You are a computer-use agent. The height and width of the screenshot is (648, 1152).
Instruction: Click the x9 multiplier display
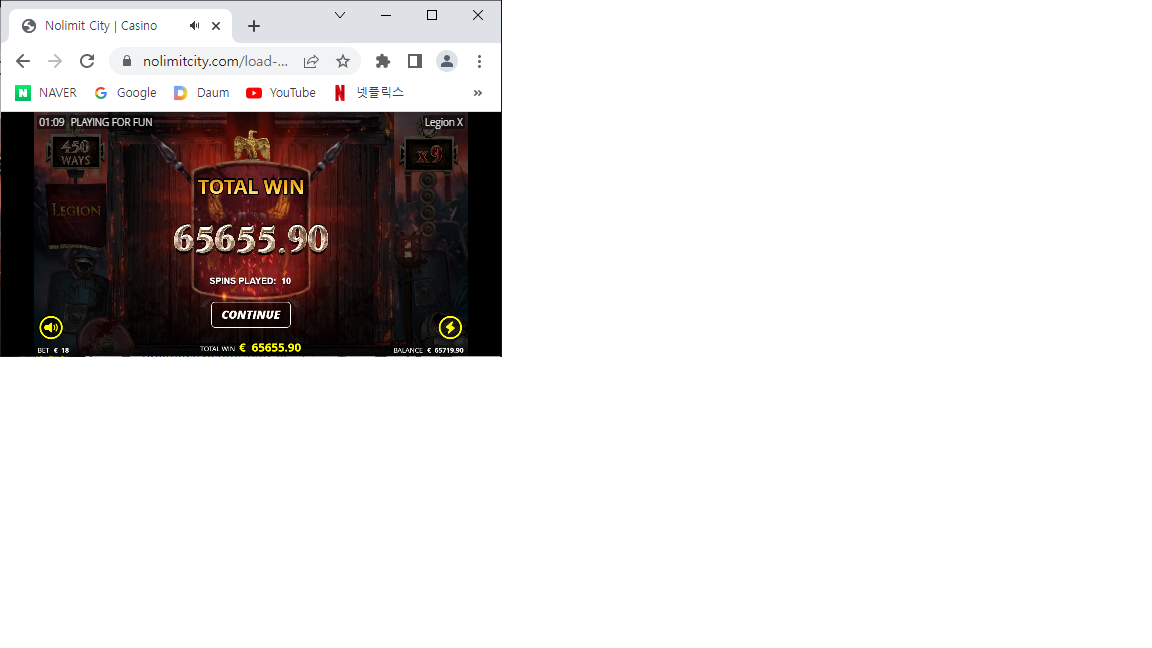[429, 155]
